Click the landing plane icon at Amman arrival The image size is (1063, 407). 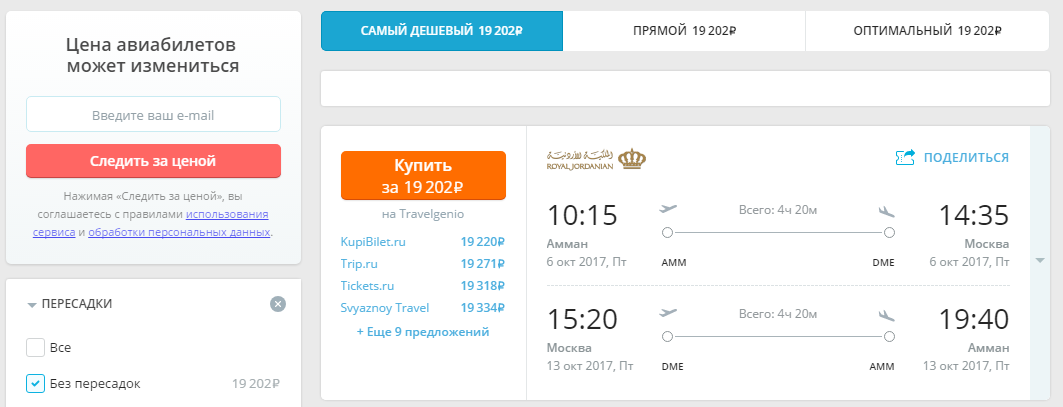point(886,315)
